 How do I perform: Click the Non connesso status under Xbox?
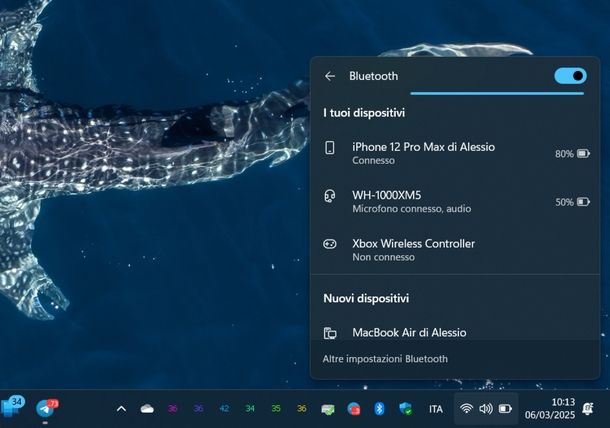pyautogui.click(x=384, y=257)
